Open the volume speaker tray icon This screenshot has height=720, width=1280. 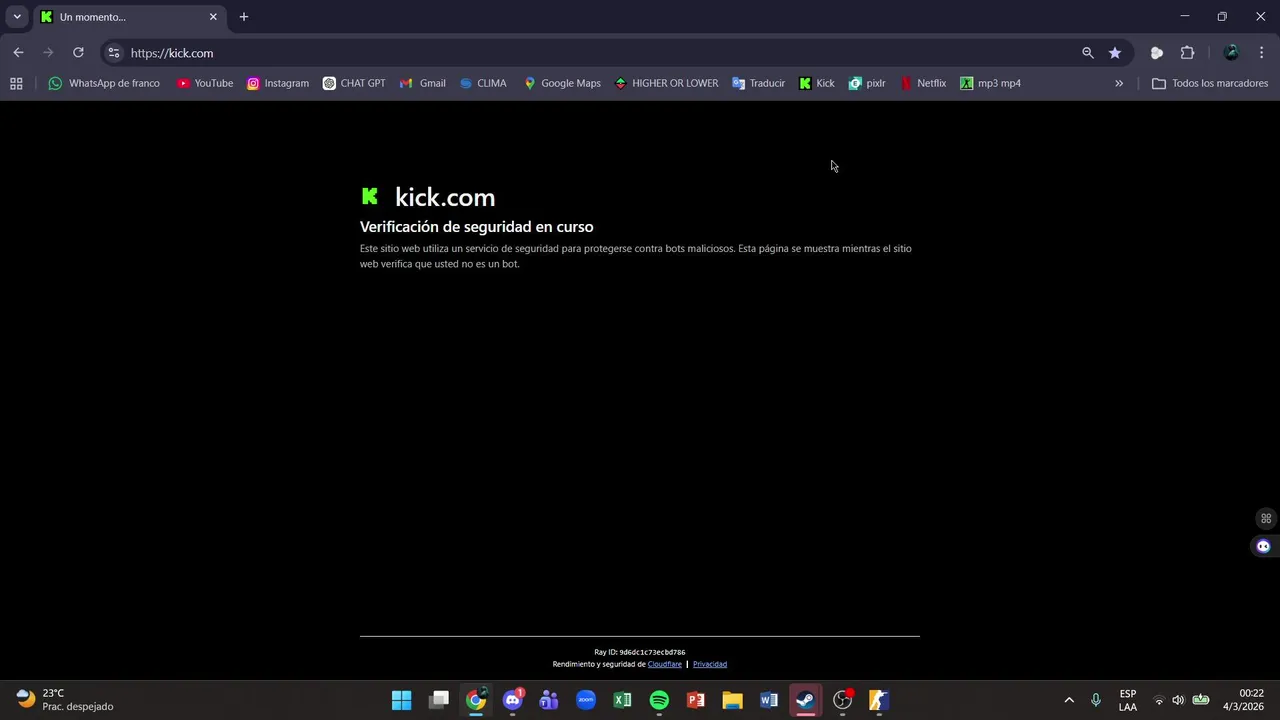pyautogui.click(x=1178, y=700)
